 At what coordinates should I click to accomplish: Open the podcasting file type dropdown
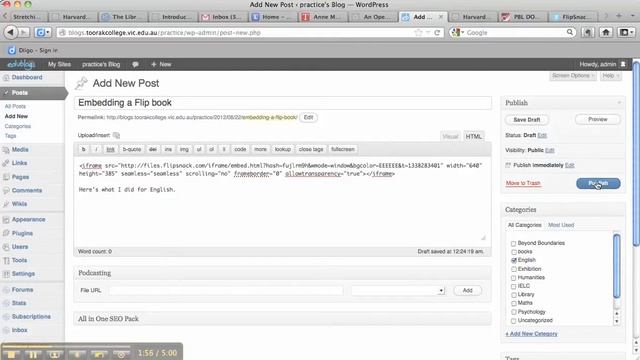398,291
